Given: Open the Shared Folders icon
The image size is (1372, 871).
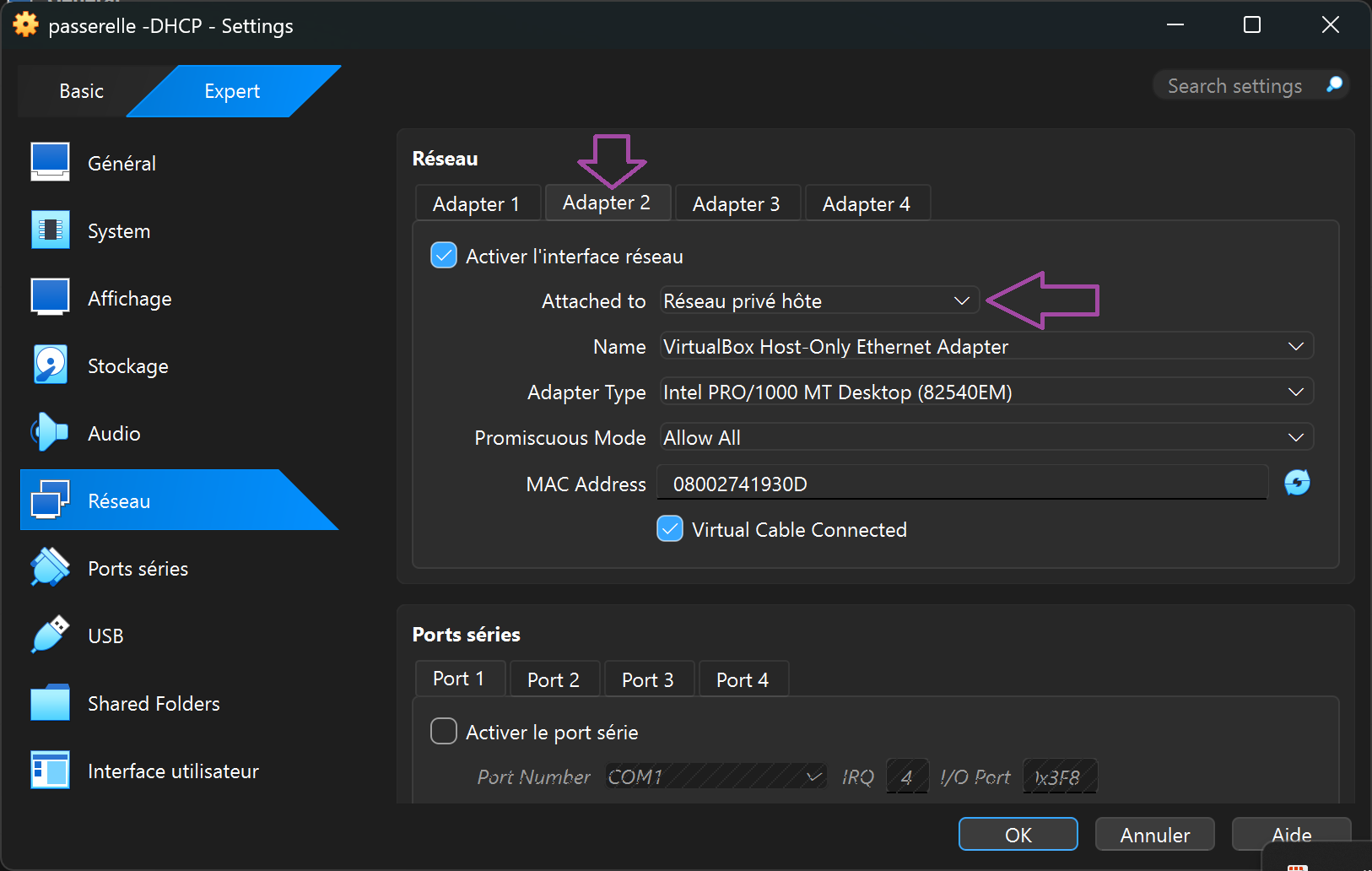Looking at the screenshot, I should tap(50, 702).
